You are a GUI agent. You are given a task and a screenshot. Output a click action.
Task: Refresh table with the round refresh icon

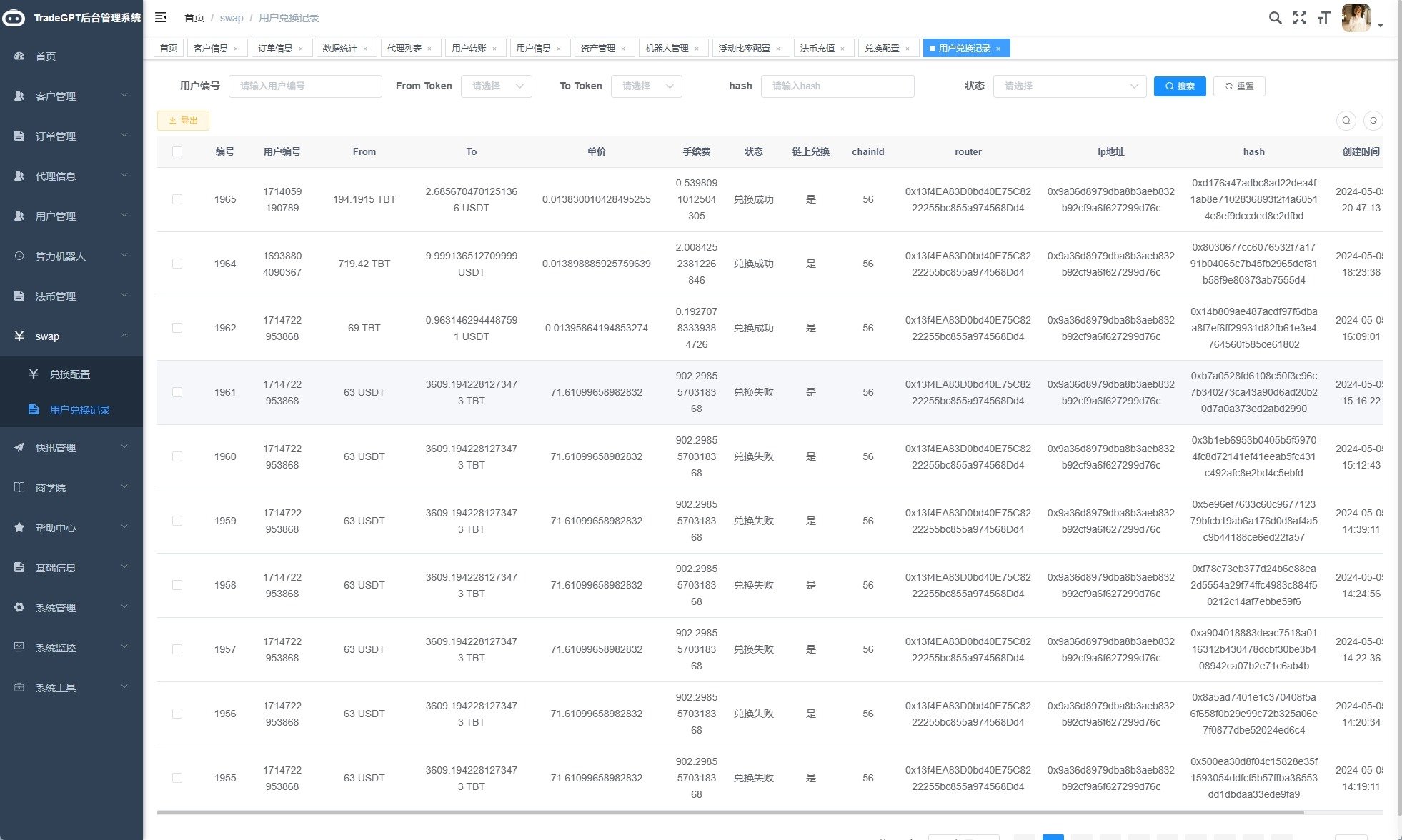click(1373, 121)
